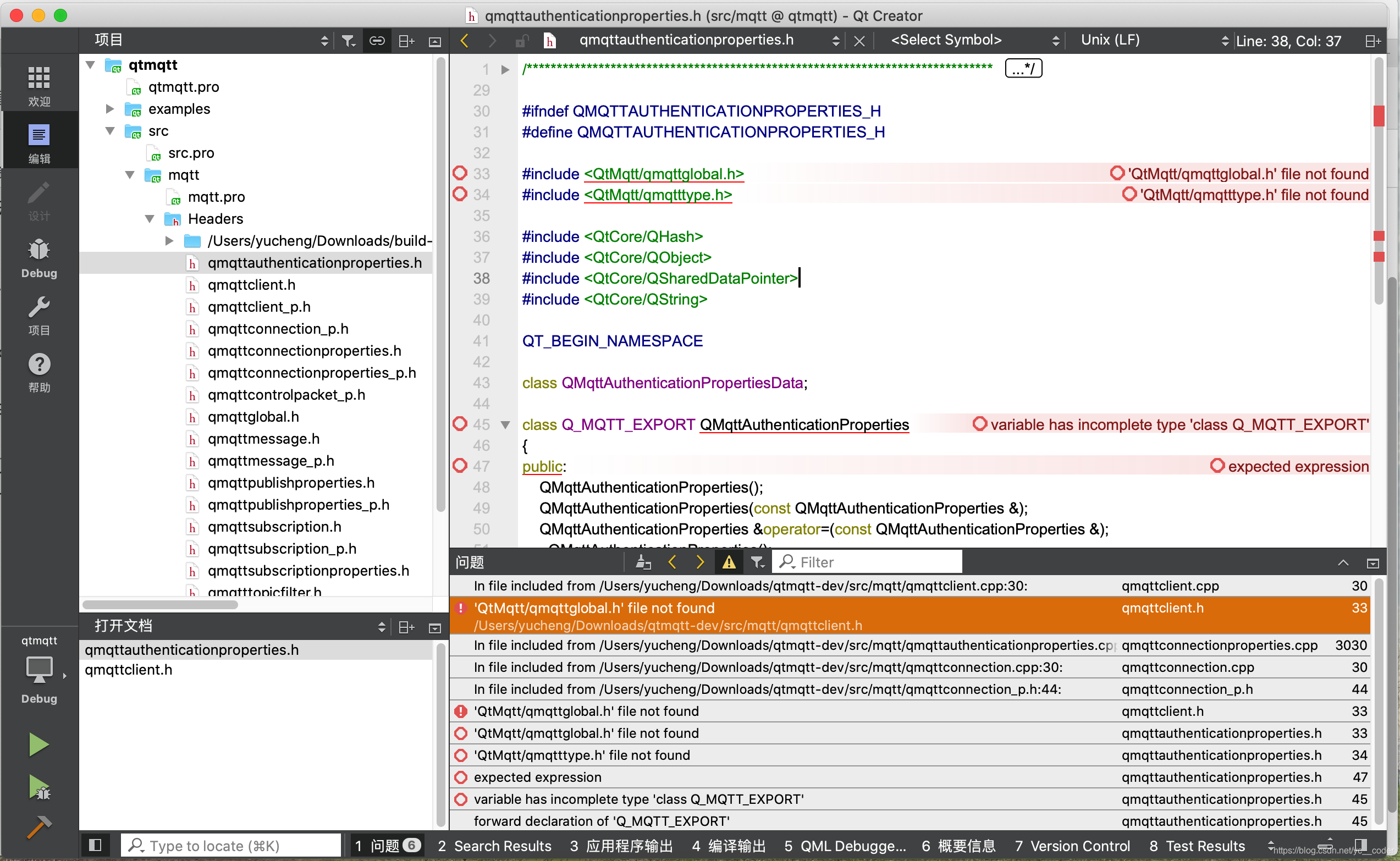Click the Build hammer icon
The image size is (1400, 861).
pos(38,827)
